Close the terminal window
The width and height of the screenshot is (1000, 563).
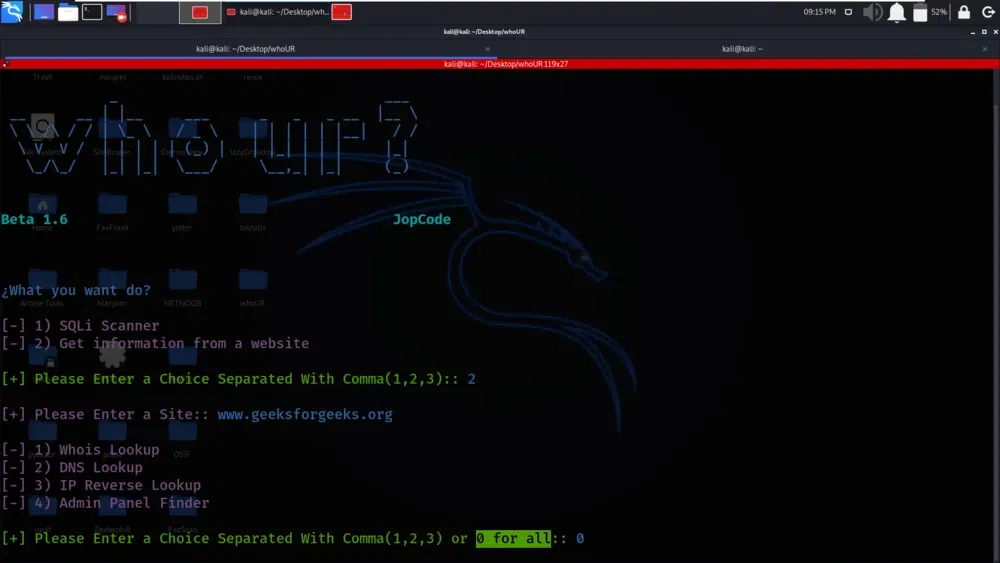[996, 32]
